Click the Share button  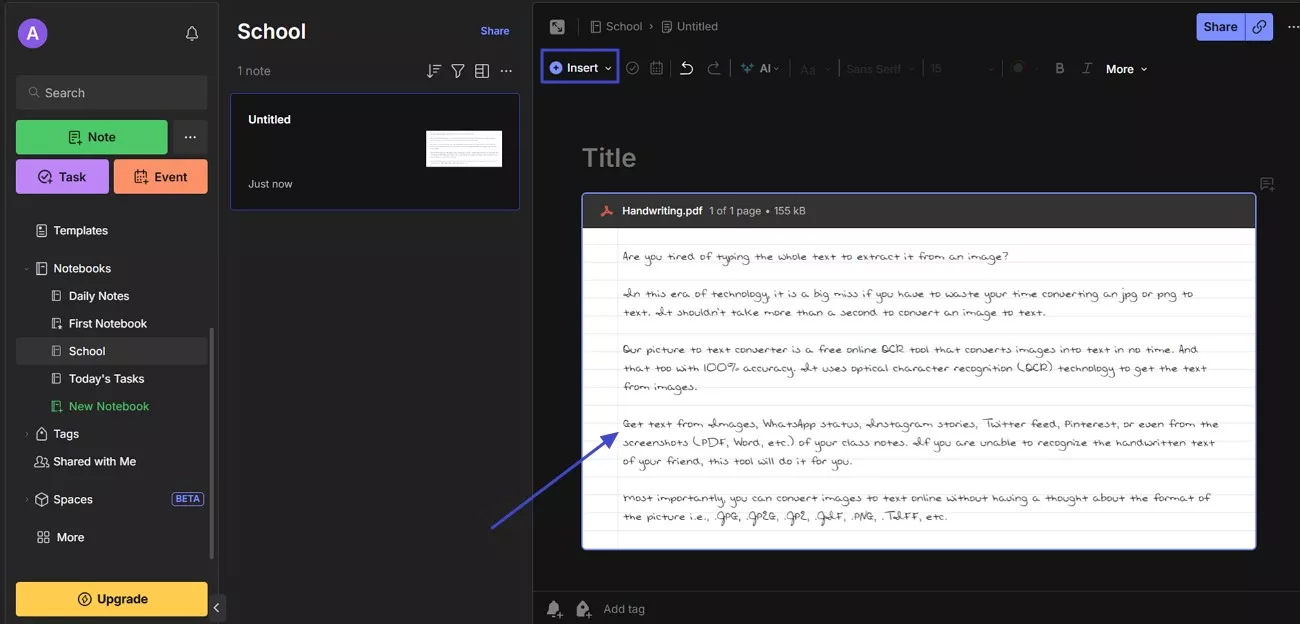pyautogui.click(x=1219, y=26)
